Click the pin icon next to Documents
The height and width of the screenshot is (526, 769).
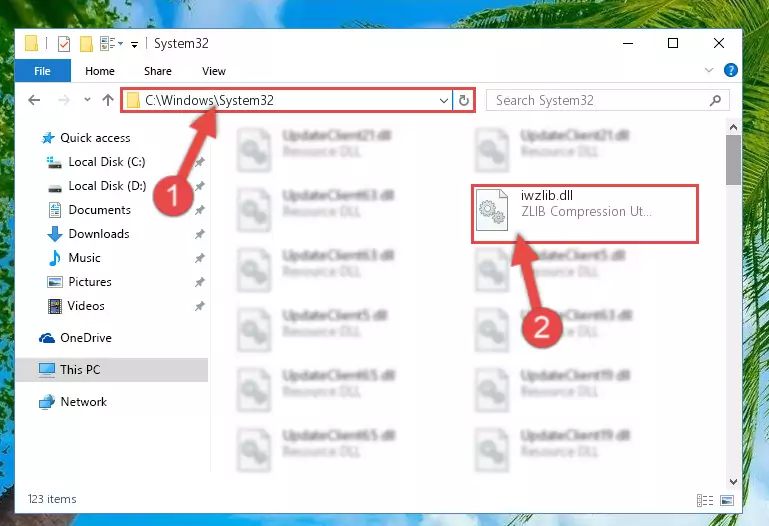coord(200,210)
